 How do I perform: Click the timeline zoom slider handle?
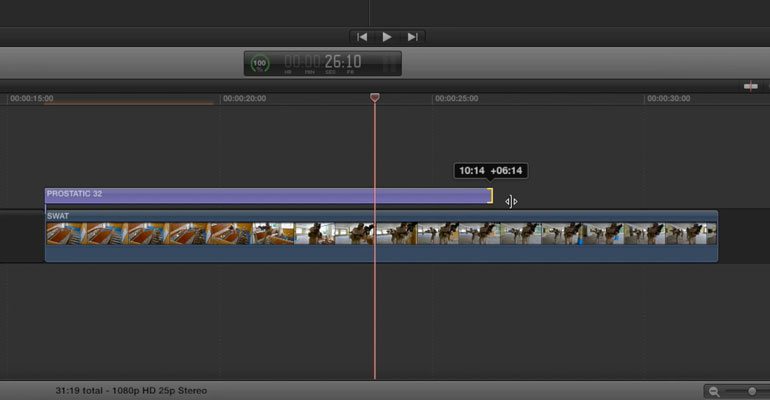[x=752, y=391]
